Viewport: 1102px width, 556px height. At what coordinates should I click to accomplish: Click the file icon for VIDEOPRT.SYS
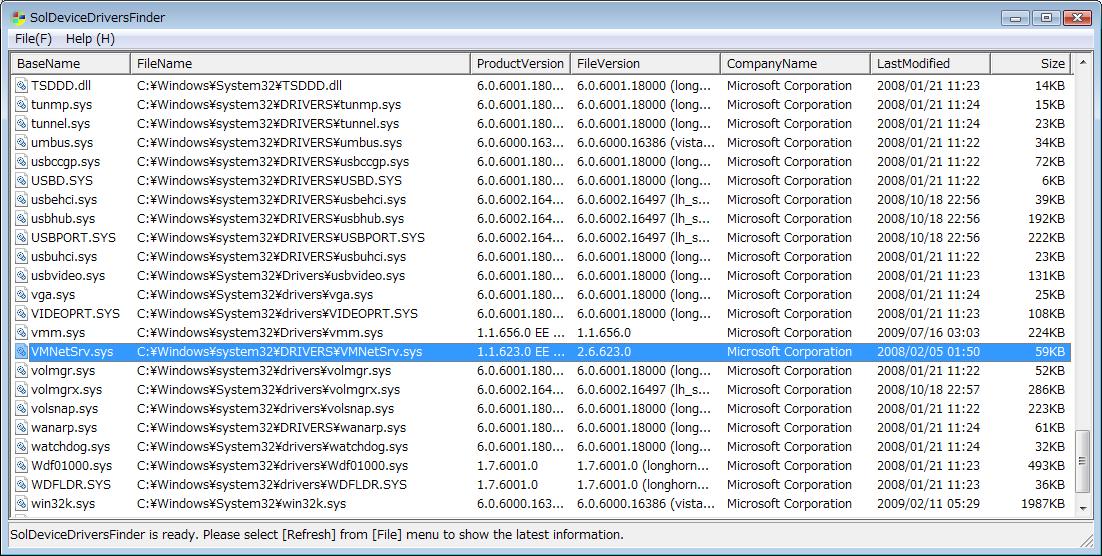pos(21,313)
